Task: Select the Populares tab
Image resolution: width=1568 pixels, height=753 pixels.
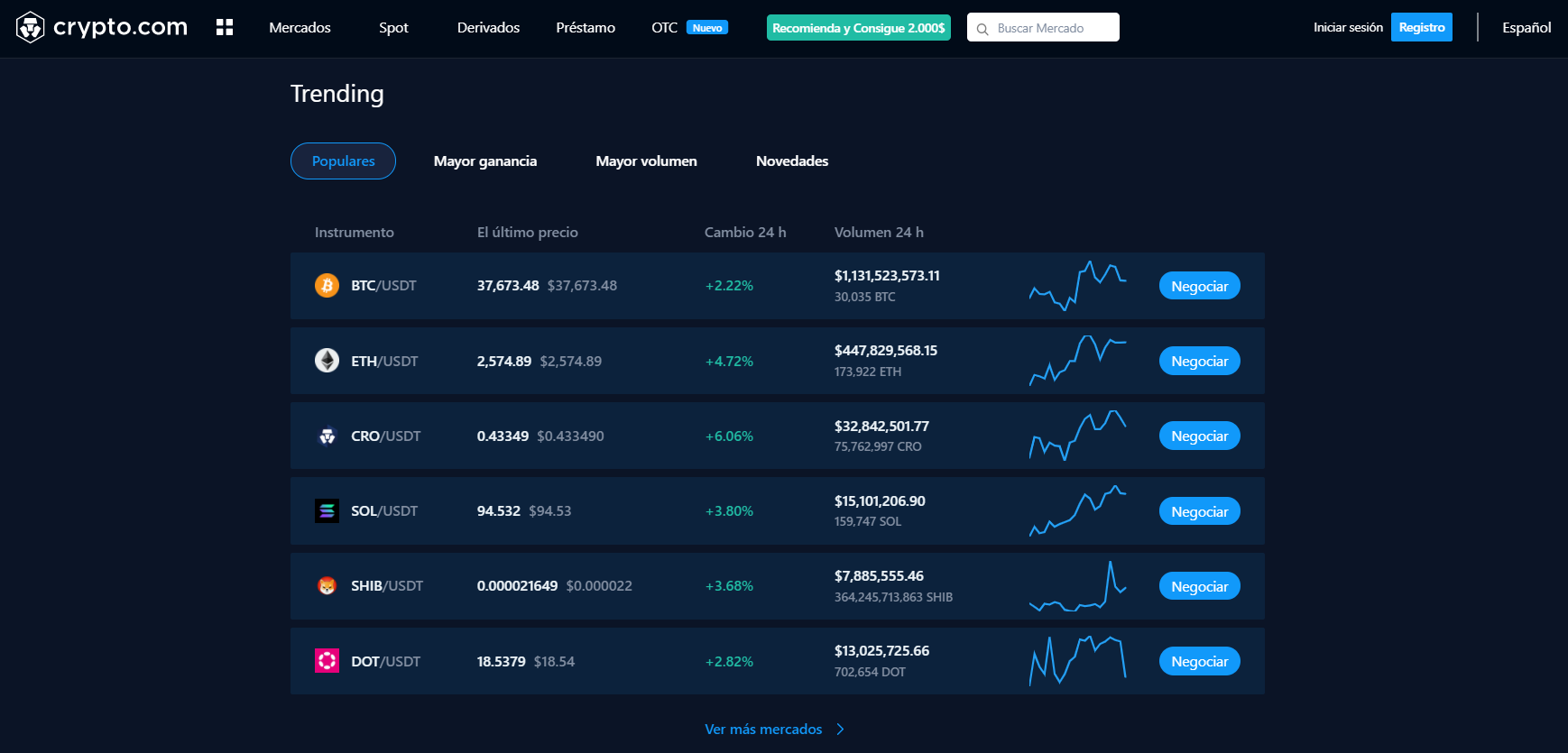Action: click(343, 161)
